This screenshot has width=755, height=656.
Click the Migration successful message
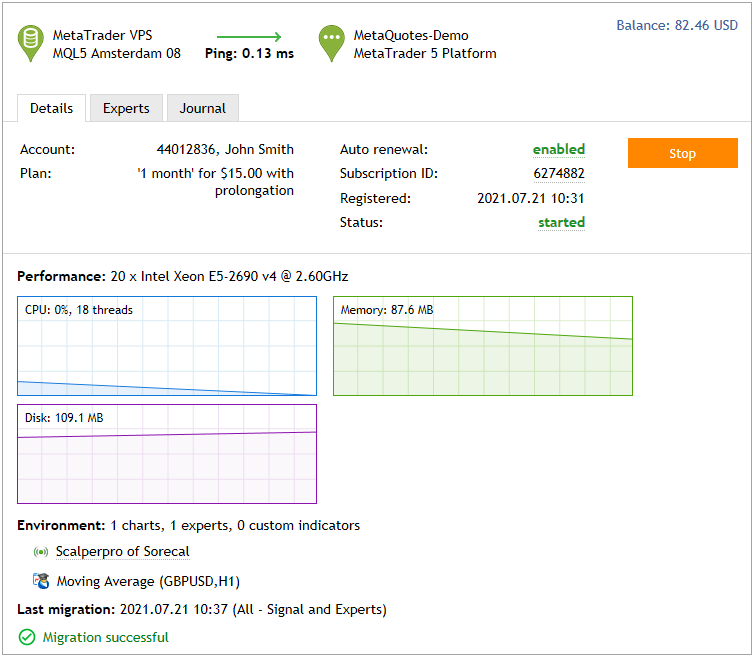(105, 637)
